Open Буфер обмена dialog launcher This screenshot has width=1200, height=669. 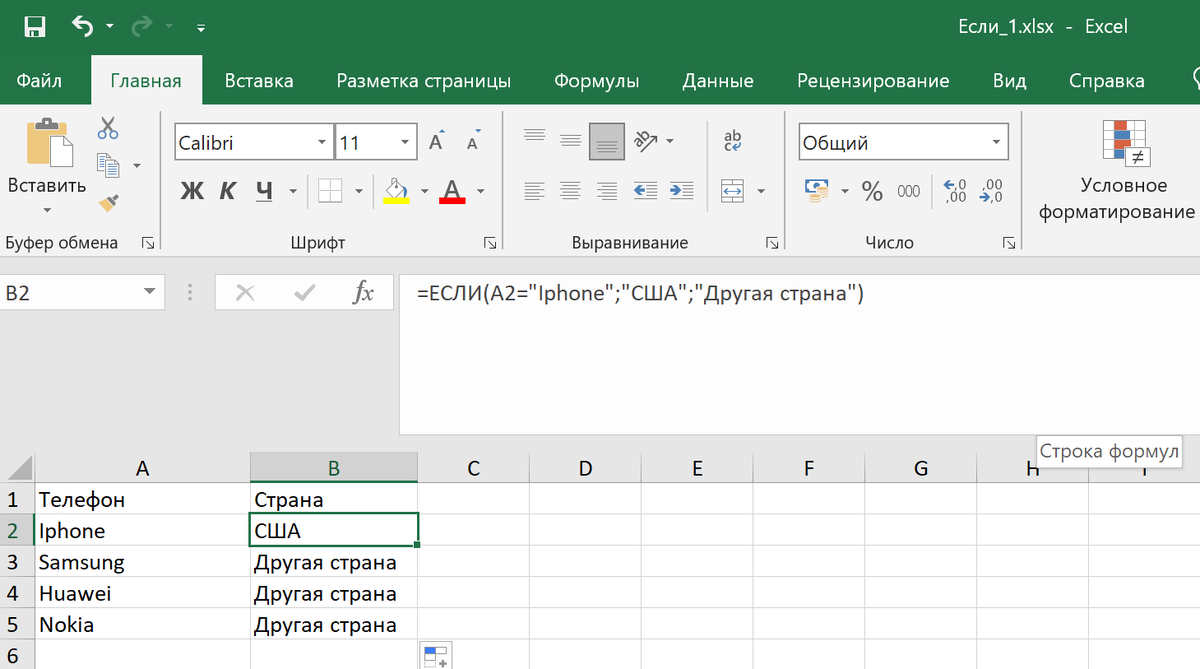(x=148, y=242)
